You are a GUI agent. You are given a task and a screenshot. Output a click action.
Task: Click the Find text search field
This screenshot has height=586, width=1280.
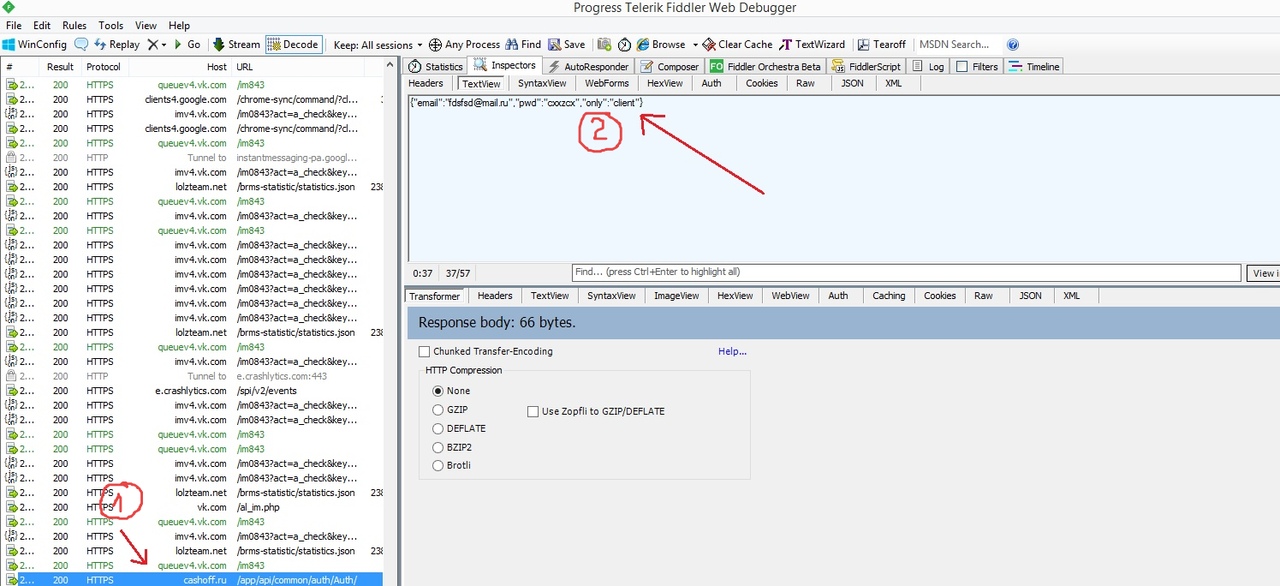click(905, 272)
